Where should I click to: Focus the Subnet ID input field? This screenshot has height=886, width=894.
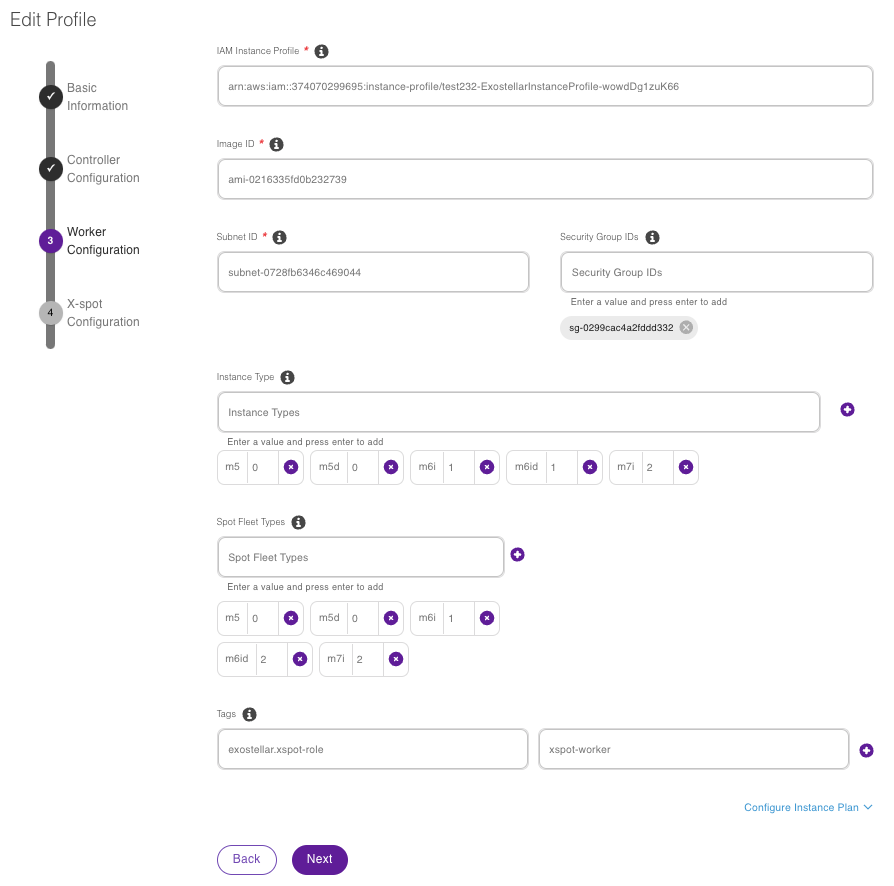[x=372, y=272]
